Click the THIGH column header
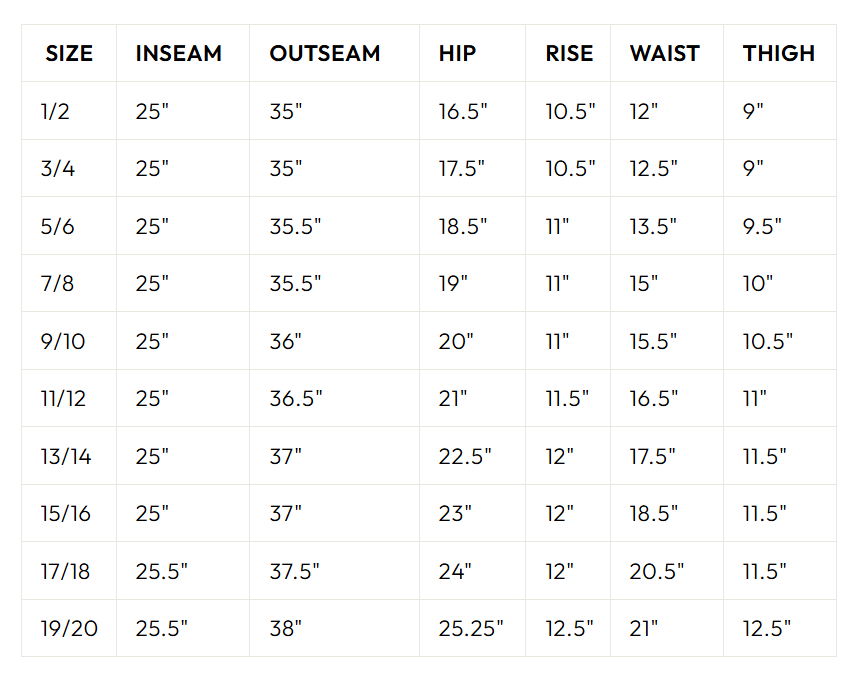 point(779,54)
